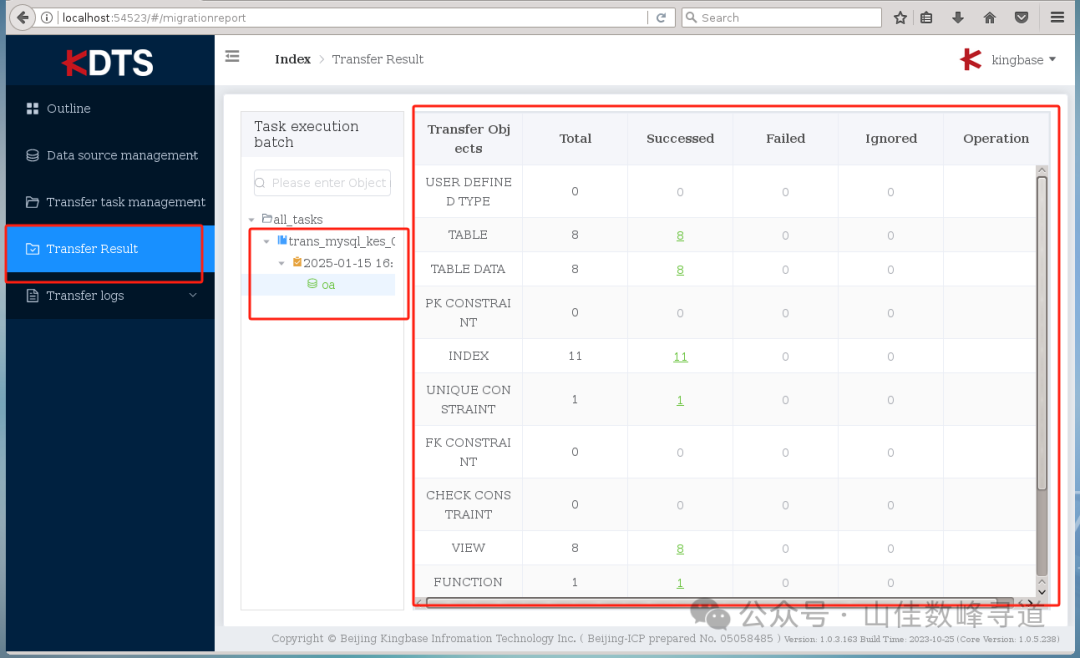The height and width of the screenshot is (658, 1080).
Task: Open the Pocket shield icon
Action: (x=1021, y=18)
